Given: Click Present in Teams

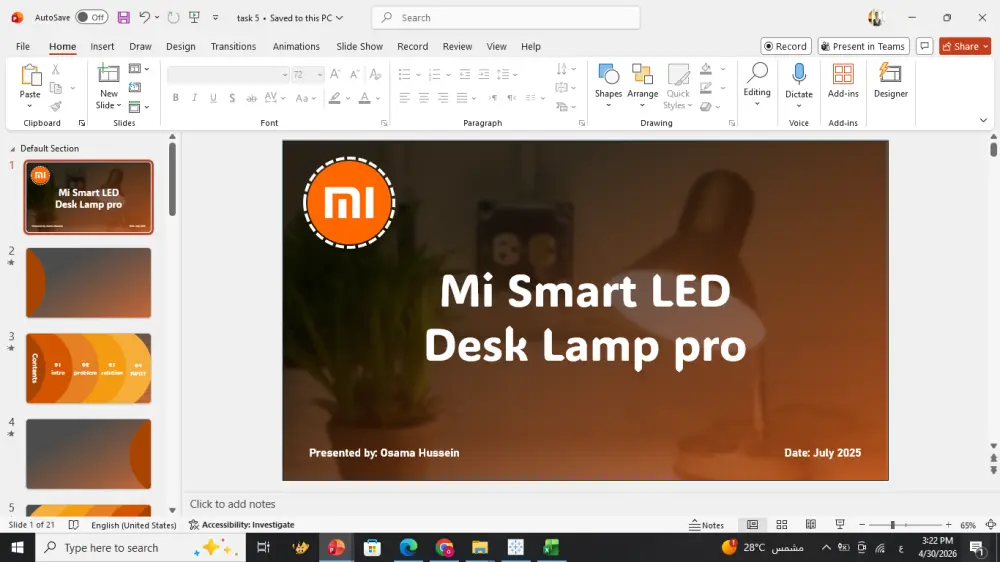Looking at the screenshot, I should pyautogui.click(x=863, y=46).
